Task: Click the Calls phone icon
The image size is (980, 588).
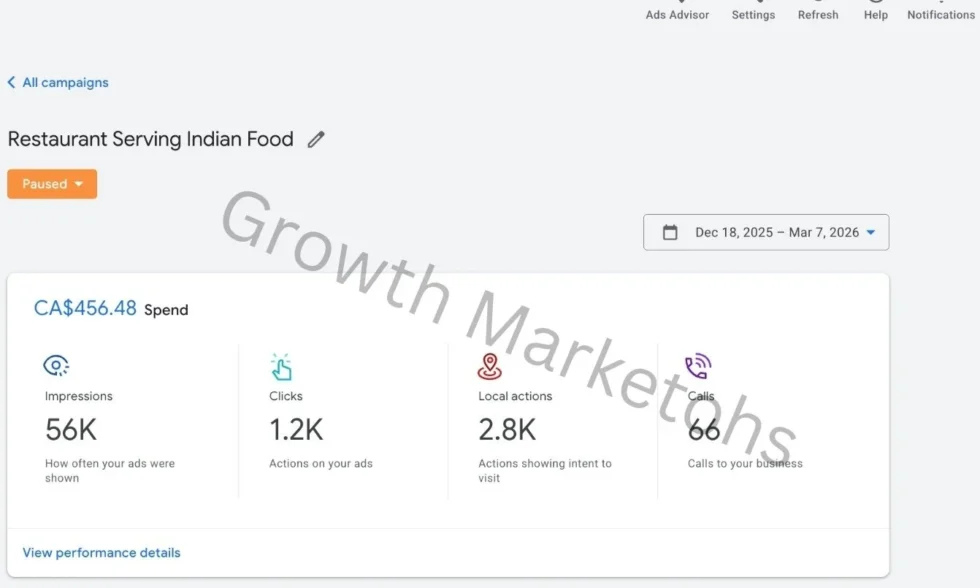Action: [698, 365]
